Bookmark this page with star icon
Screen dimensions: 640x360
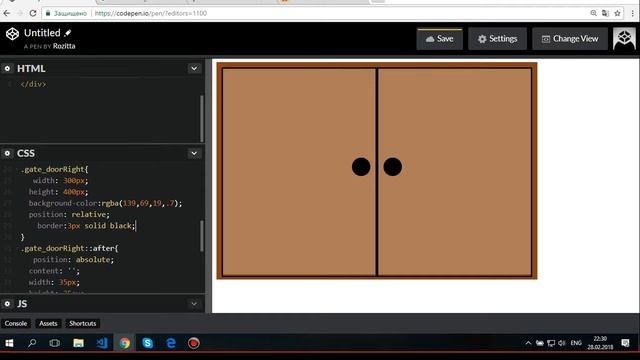coord(617,13)
